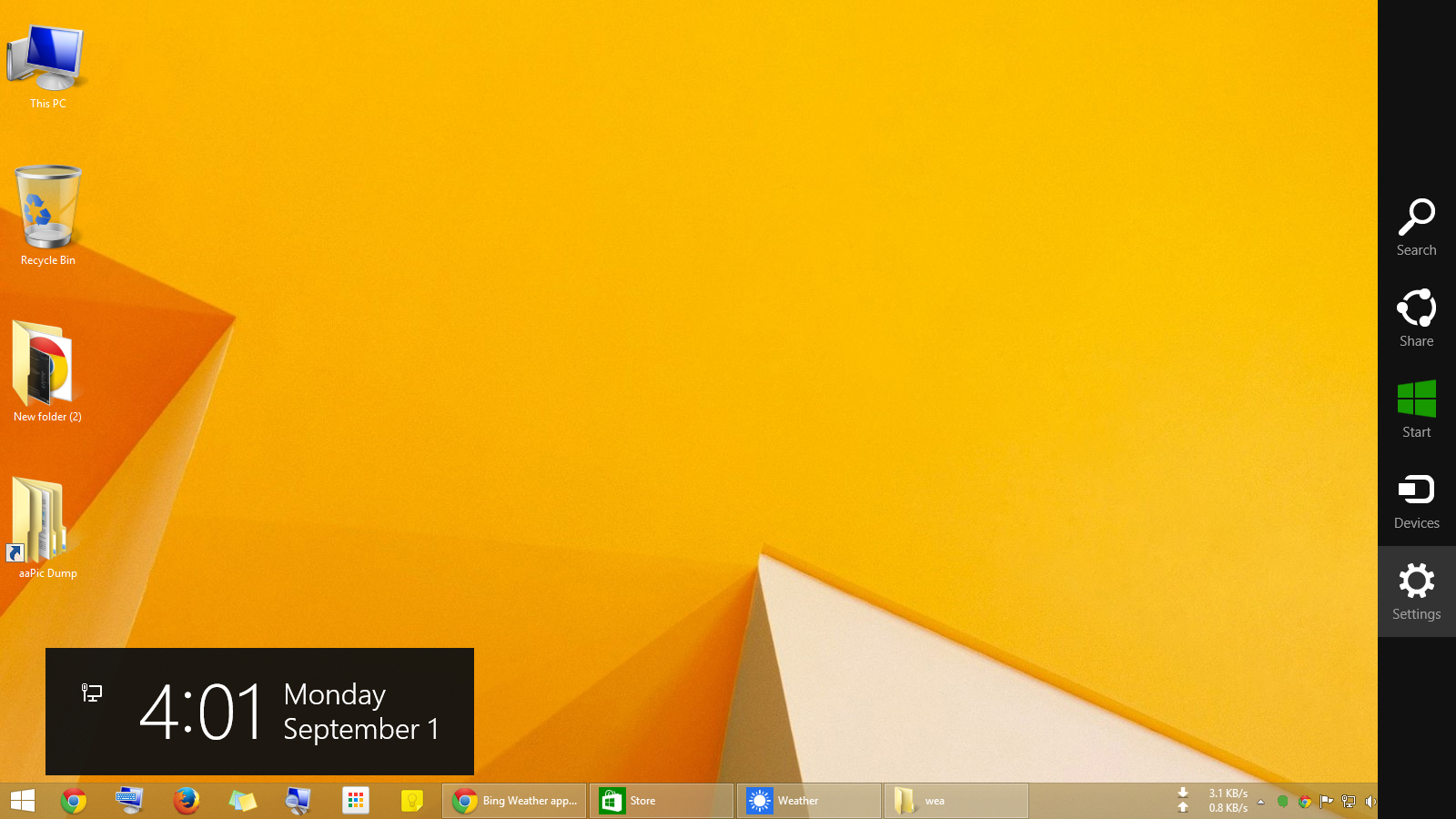Launch Google Chrome from the taskbar
This screenshot has height=819, width=1456.
(x=73, y=801)
